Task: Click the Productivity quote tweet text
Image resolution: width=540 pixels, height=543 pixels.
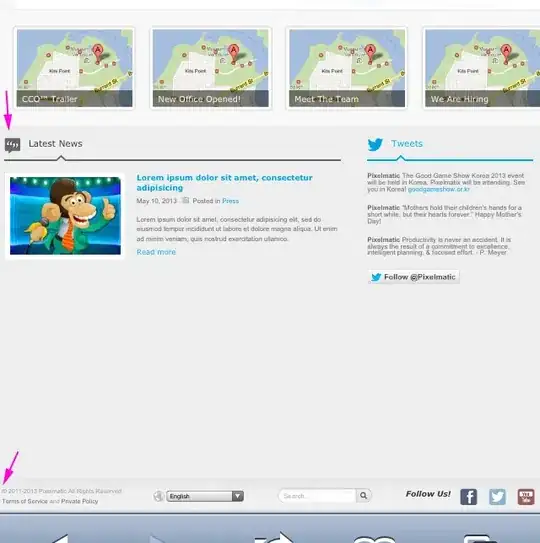Action: (439, 246)
